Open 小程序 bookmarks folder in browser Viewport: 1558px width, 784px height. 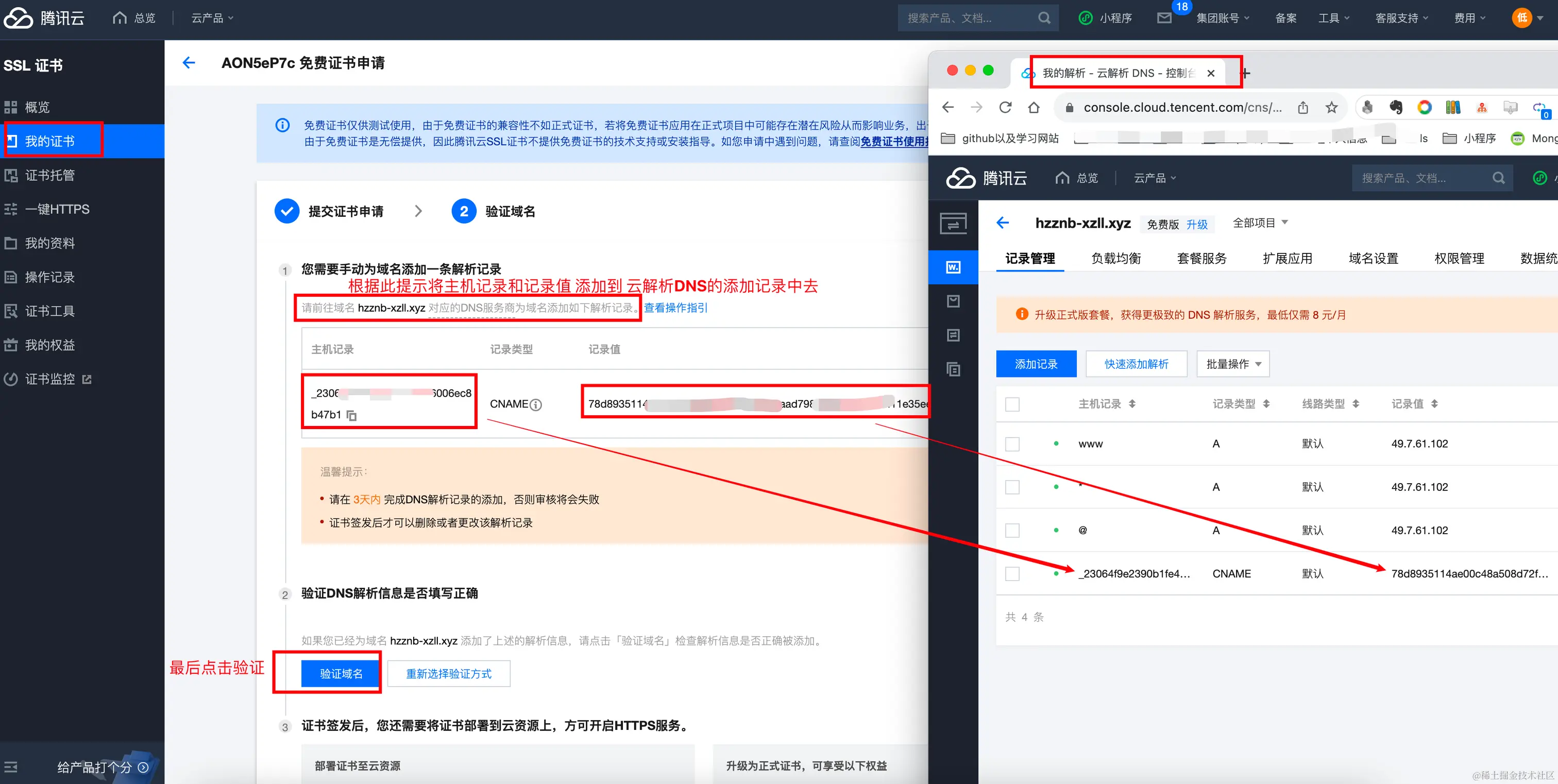pyautogui.click(x=1469, y=139)
